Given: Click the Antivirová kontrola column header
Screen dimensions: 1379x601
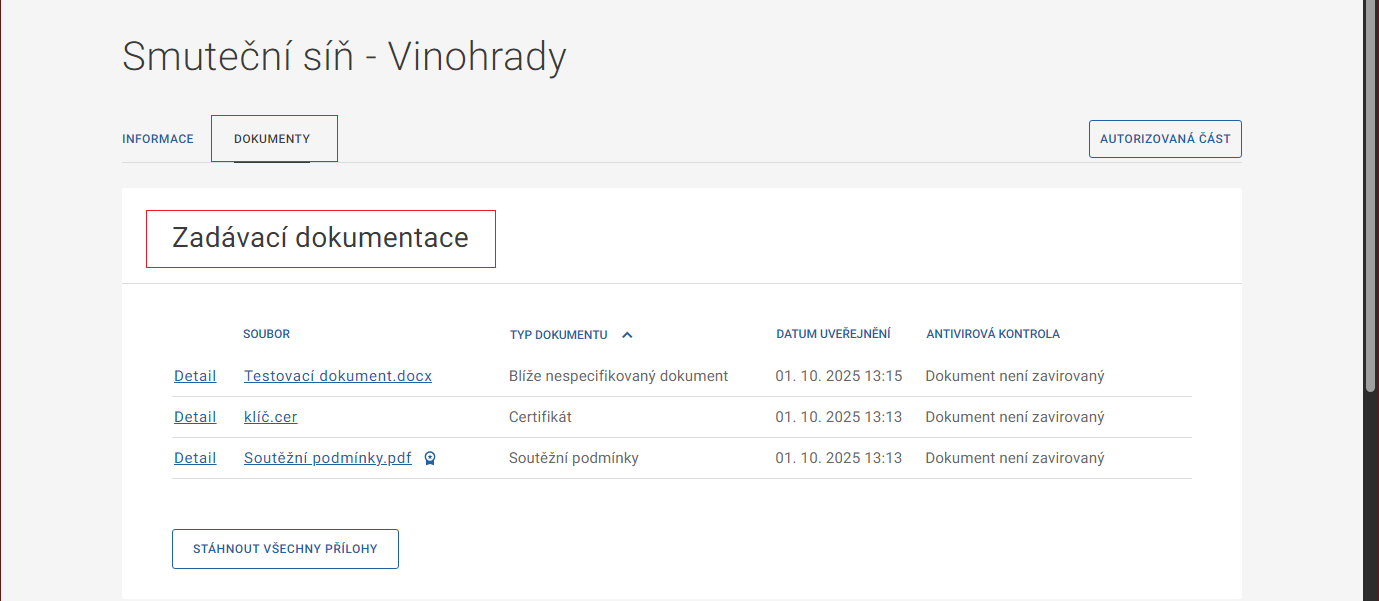Looking at the screenshot, I should [992, 334].
